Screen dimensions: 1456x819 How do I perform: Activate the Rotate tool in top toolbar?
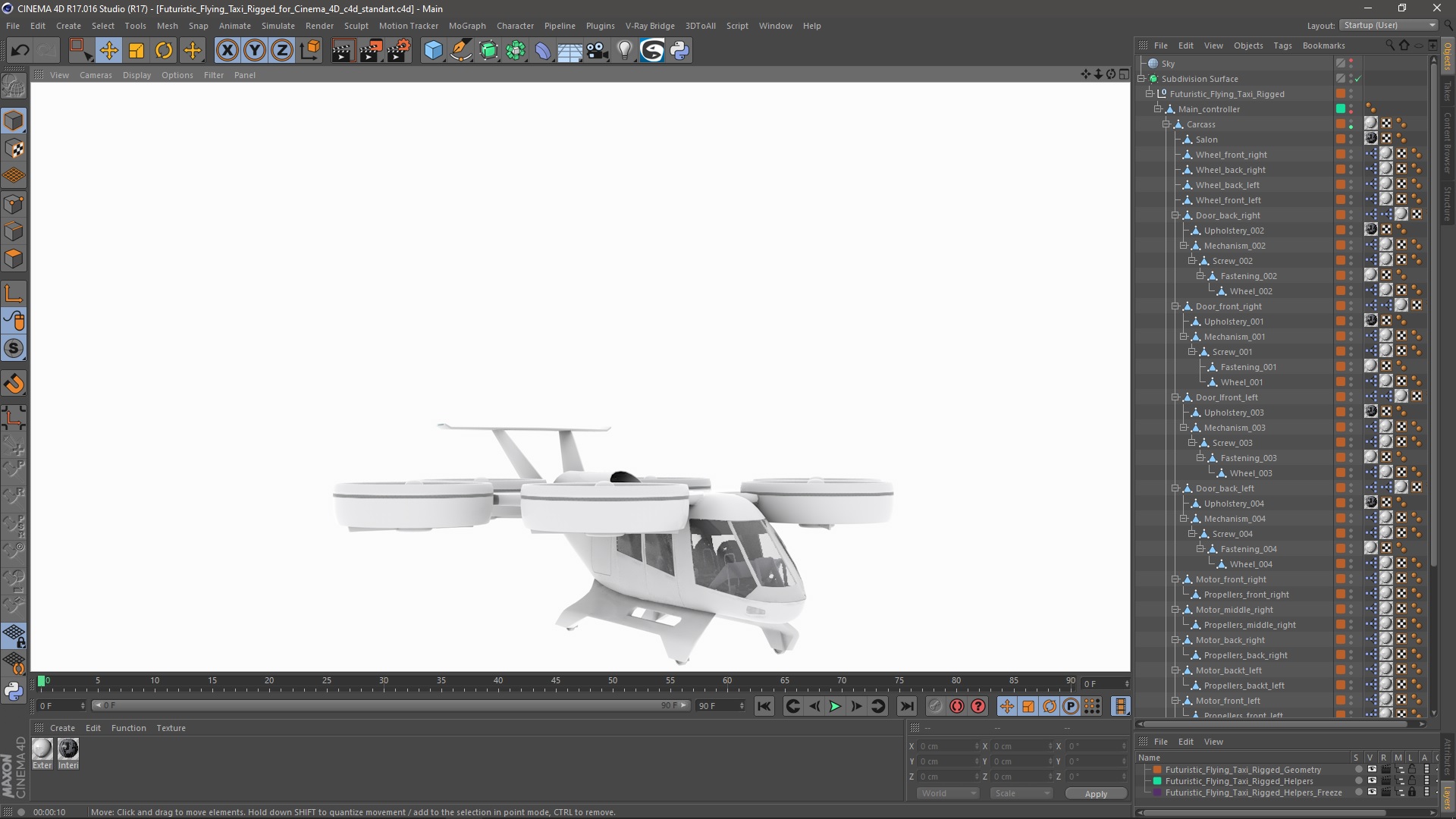(164, 51)
